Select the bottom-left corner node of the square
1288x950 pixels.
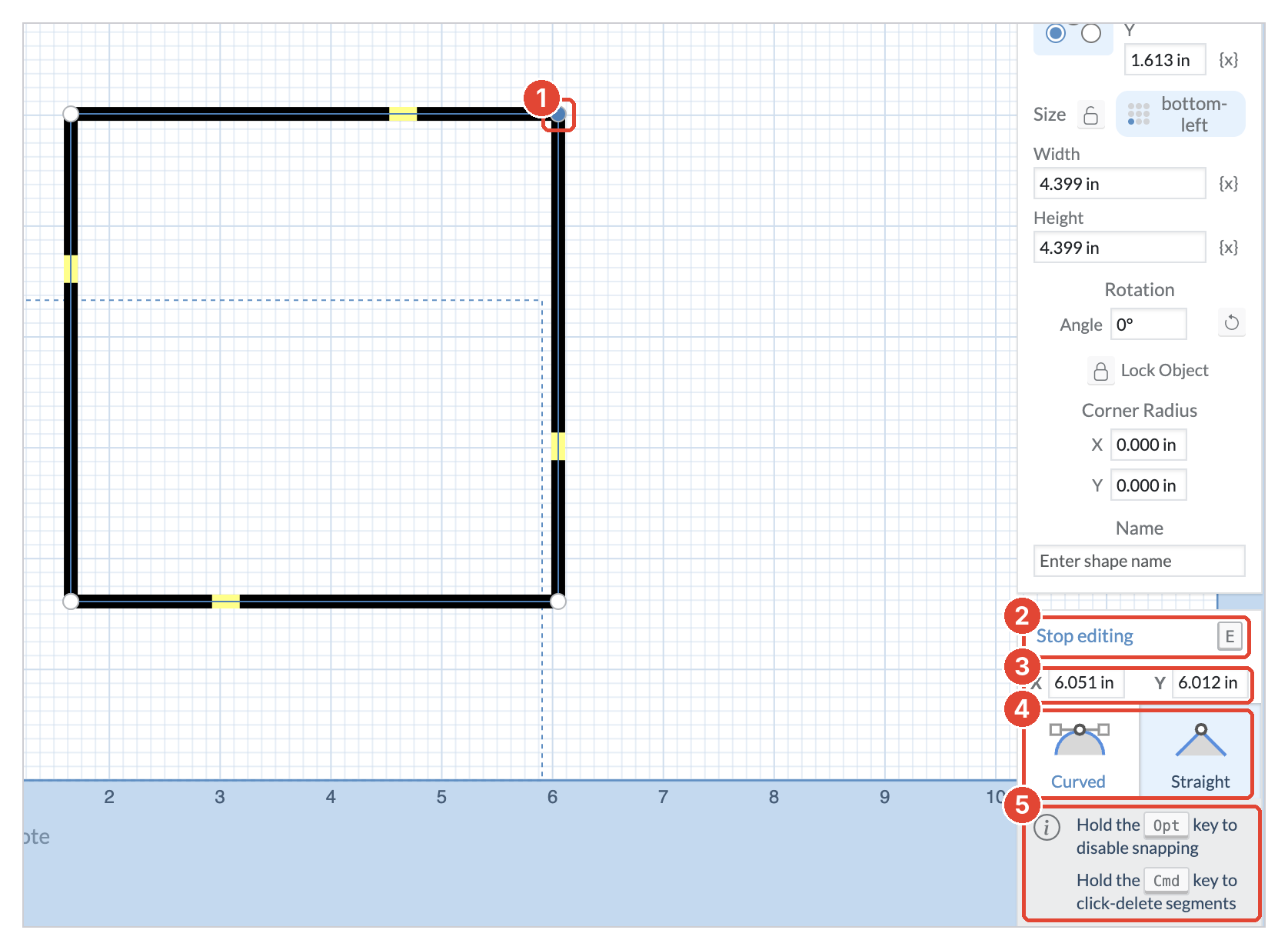coord(71,602)
